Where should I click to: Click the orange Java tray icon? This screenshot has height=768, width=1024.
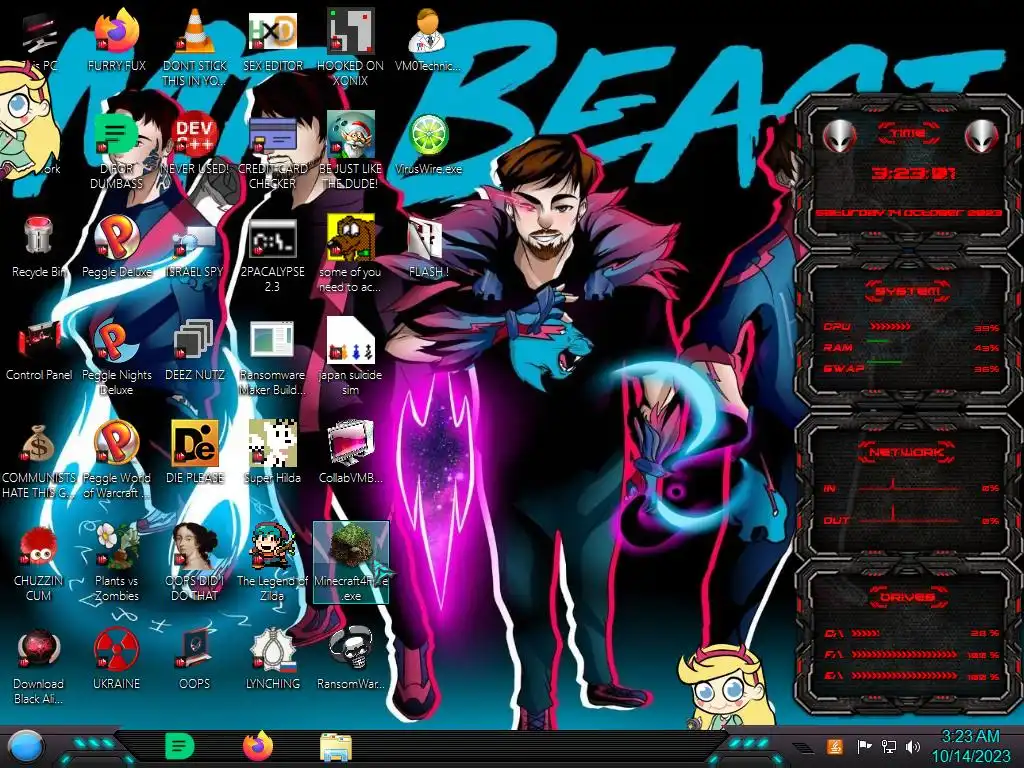pyautogui.click(x=834, y=746)
